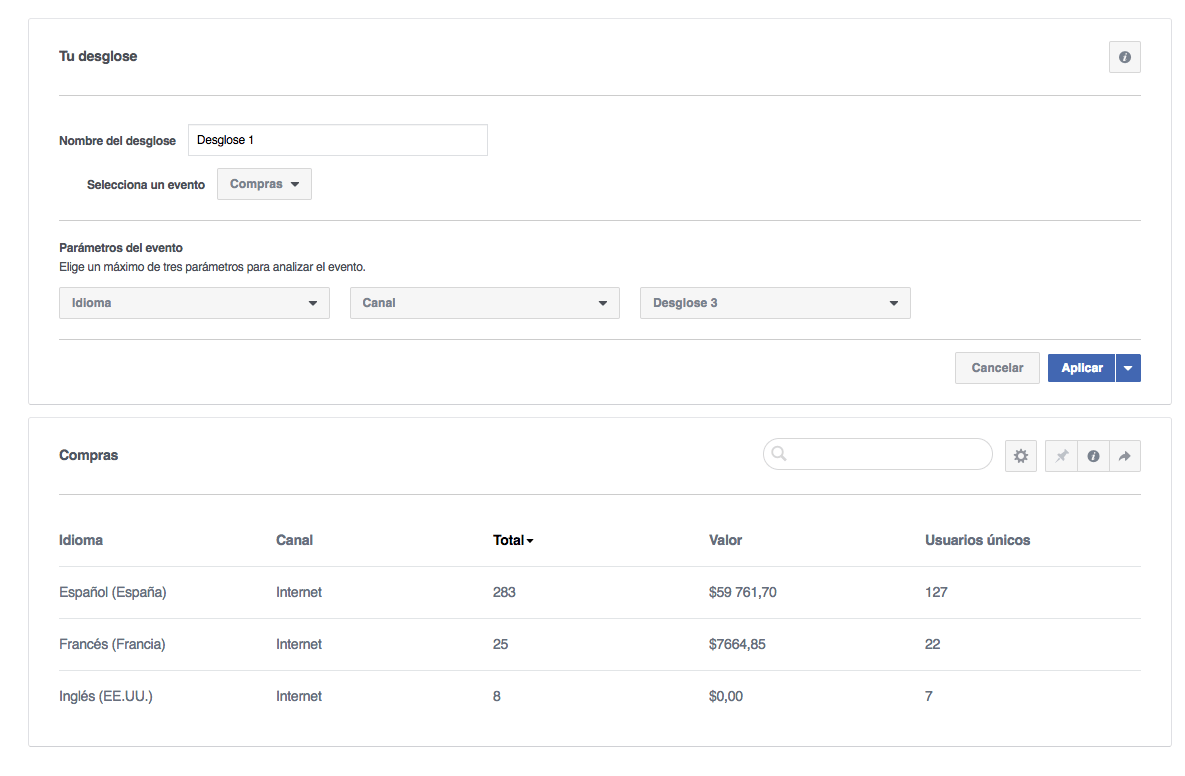Click Internet in the Español row
Image resolution: width=1185 pixels, height=776 pixels.
point(299,592)
